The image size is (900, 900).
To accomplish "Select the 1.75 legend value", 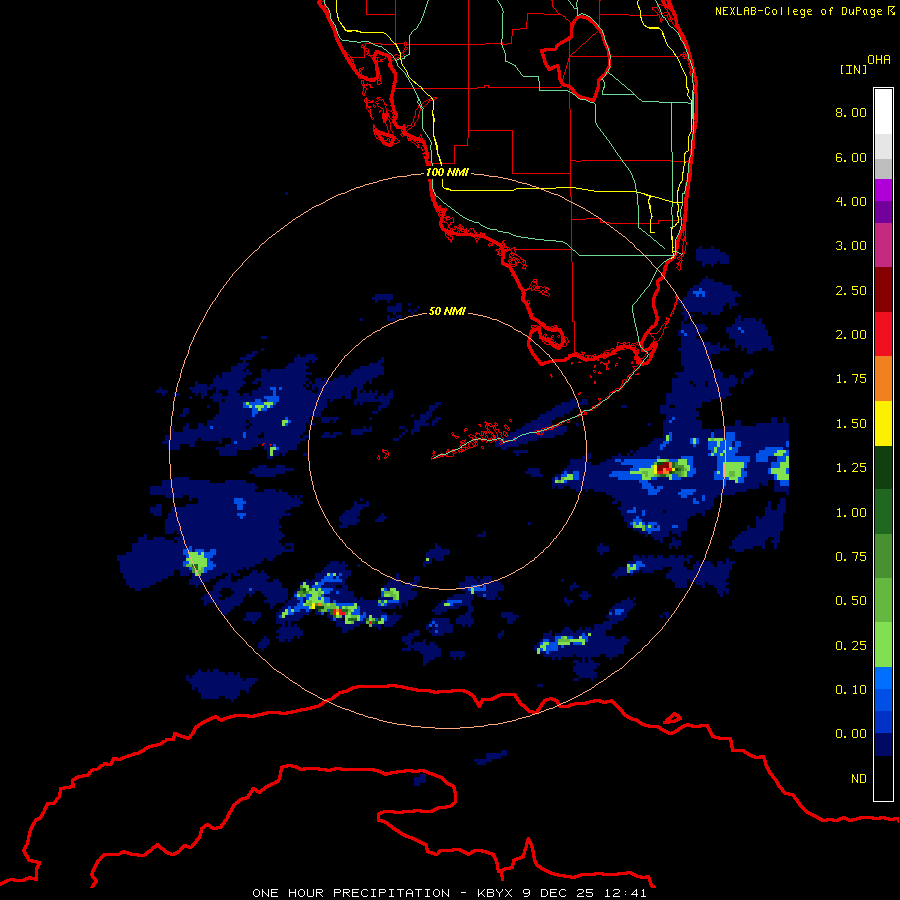I will click(x=851, y=379).
